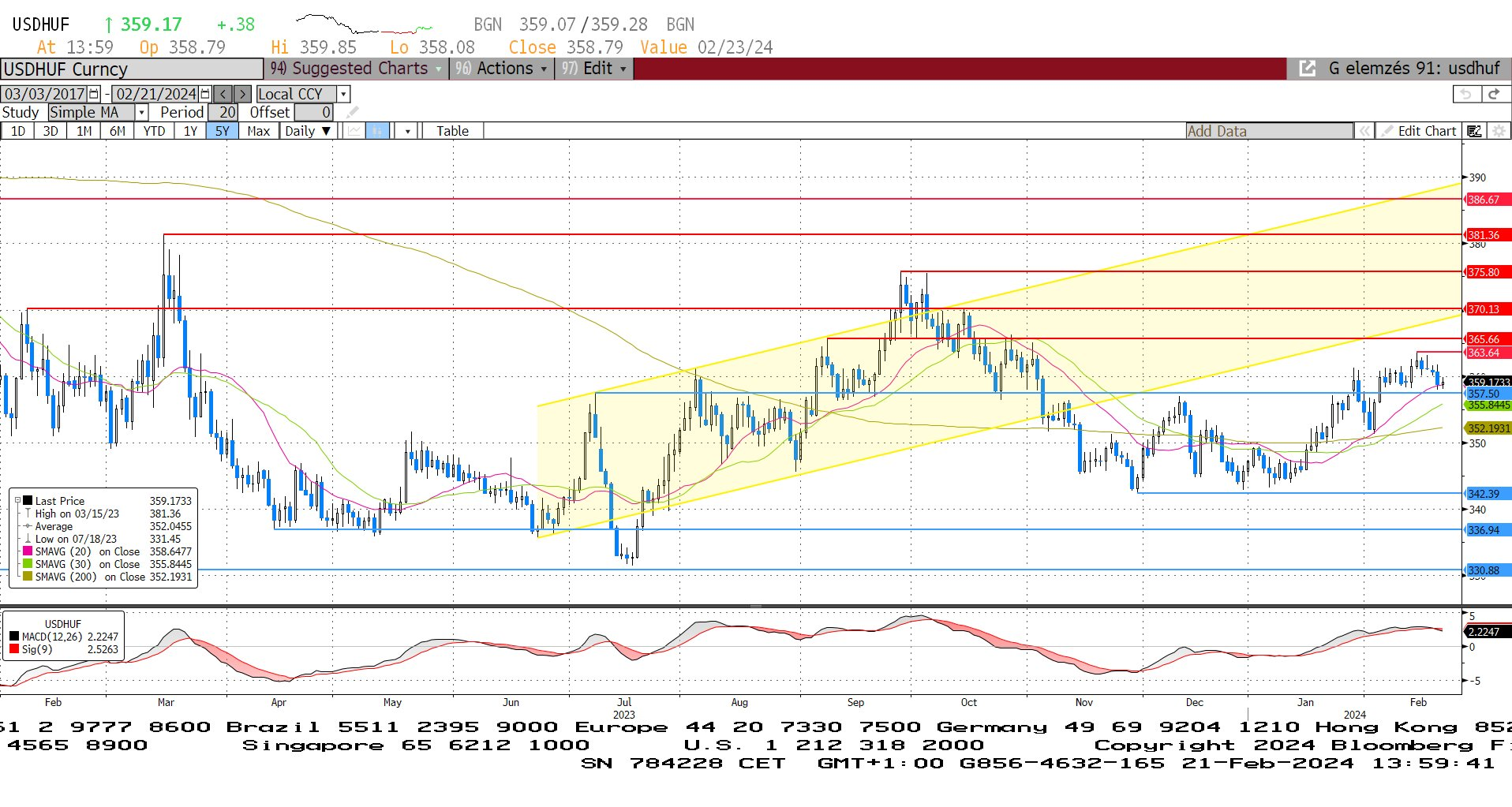This screenshot has width=1512, height=807.
Task: Click the green up arrow beside 359.17
Action: [x=109, y=25]
